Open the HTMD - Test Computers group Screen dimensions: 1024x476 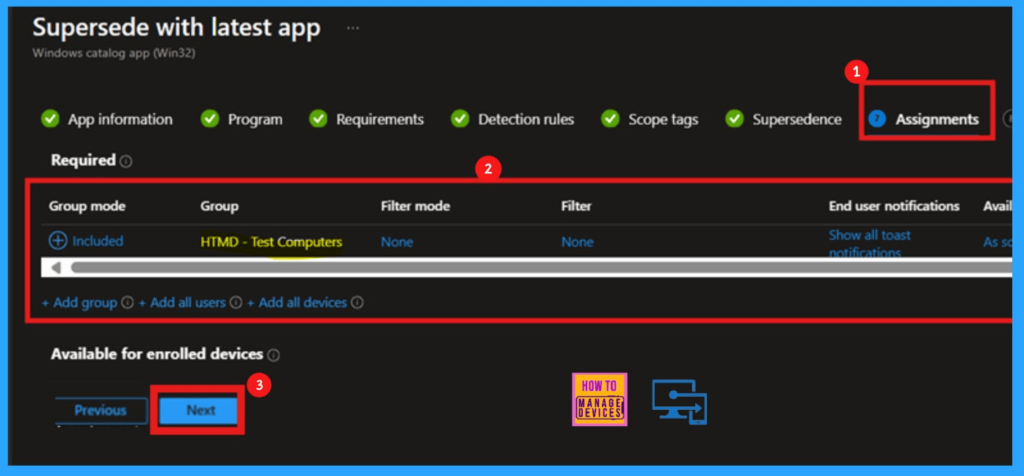(x=271, y=242)
